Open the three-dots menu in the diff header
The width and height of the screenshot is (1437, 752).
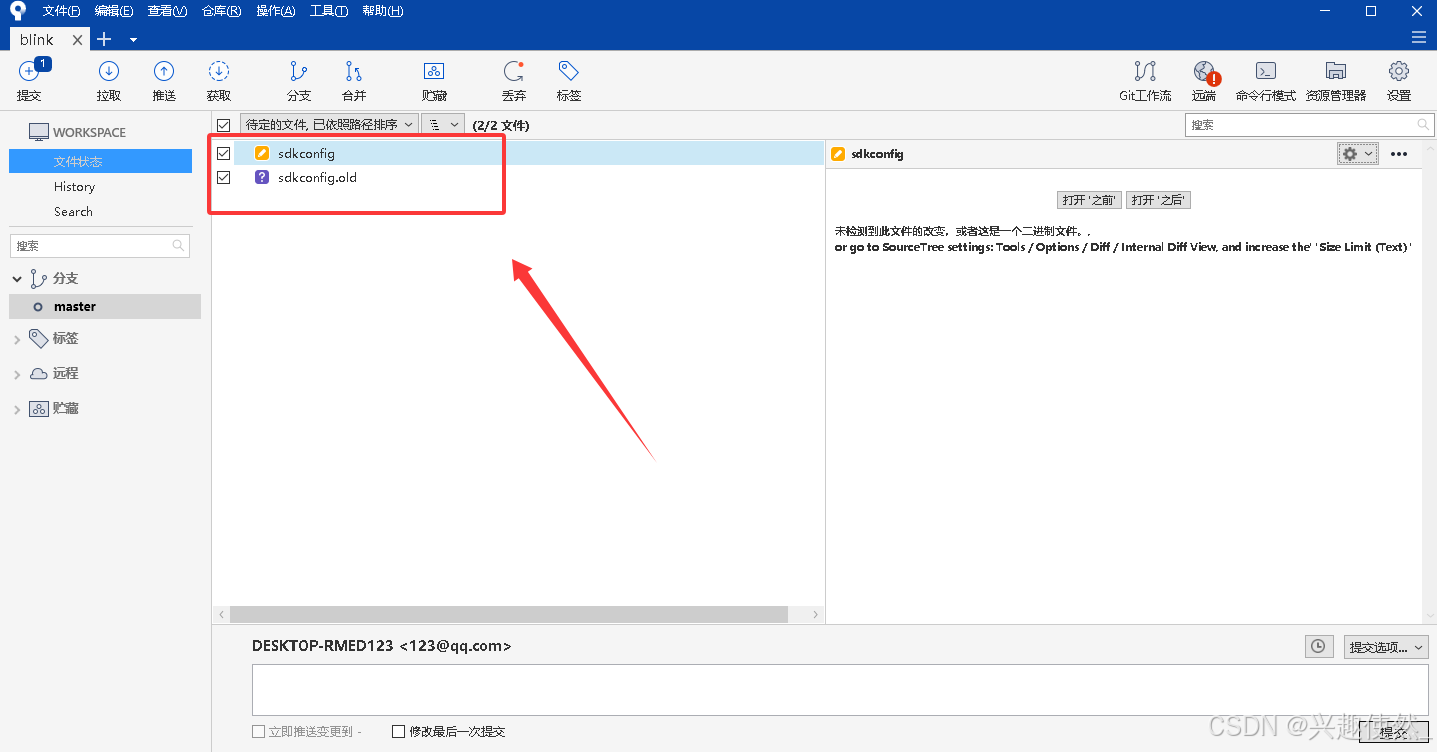[1399, 154]
